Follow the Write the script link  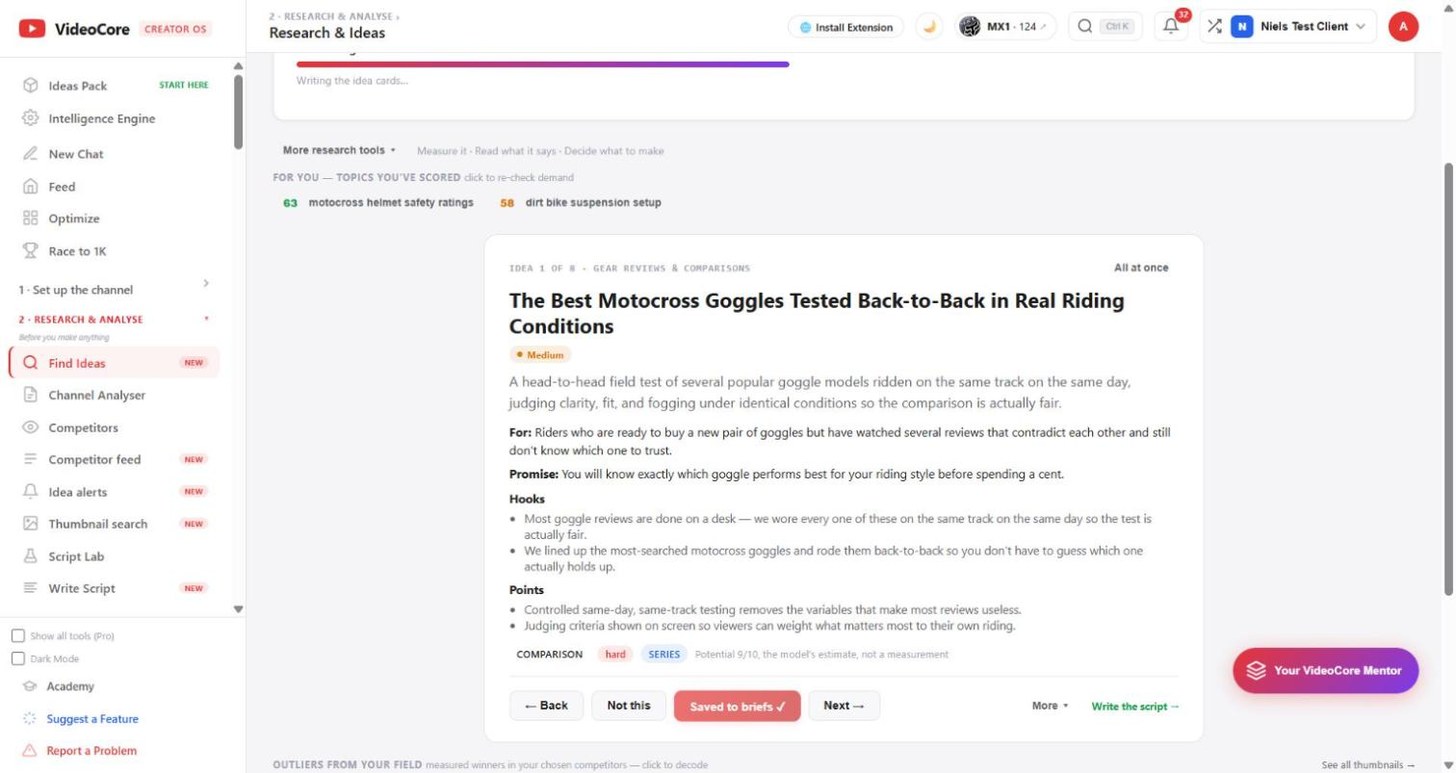(1135, 706)
